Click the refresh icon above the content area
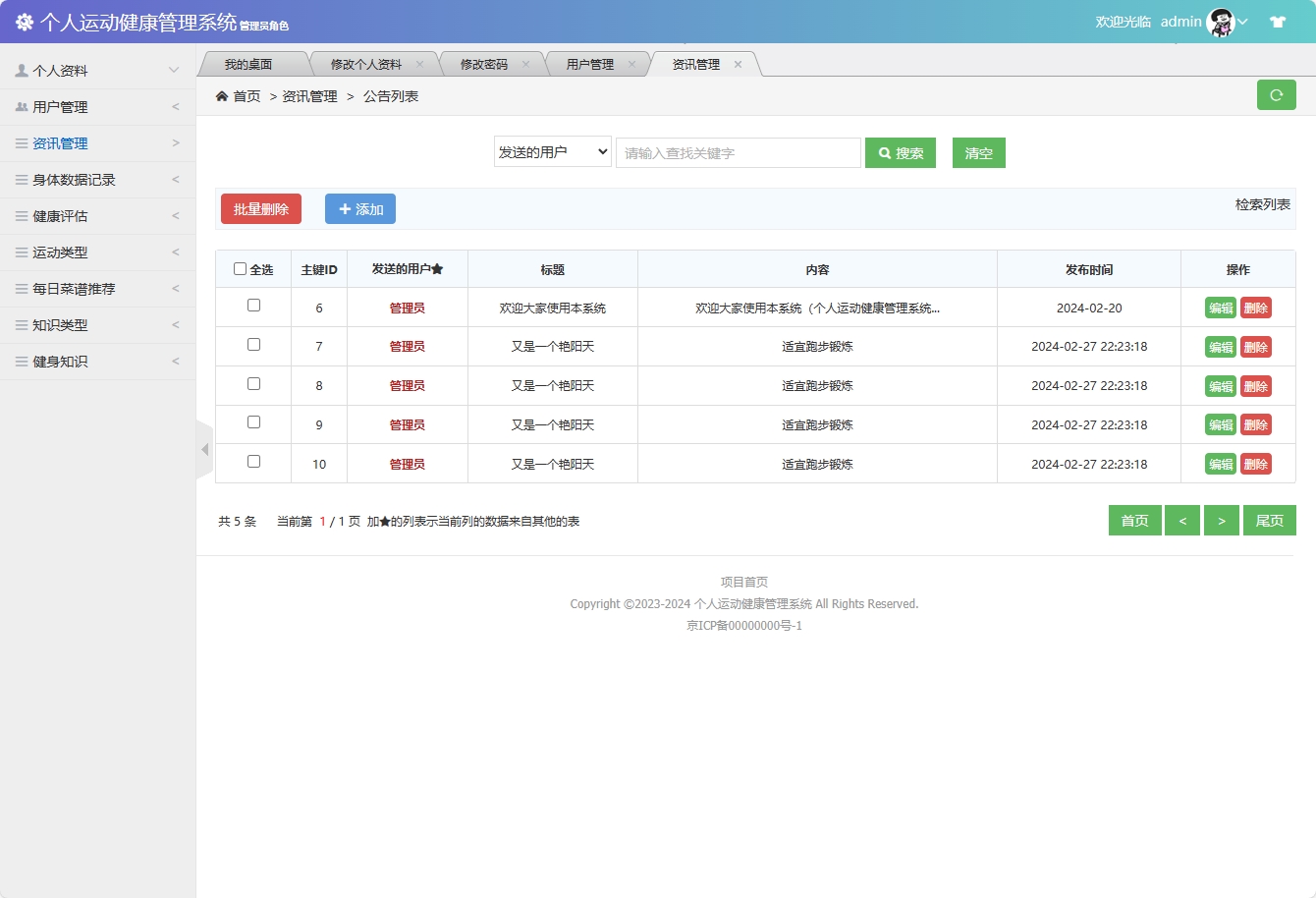1316x898 pixels. (x=1277, y=94)
